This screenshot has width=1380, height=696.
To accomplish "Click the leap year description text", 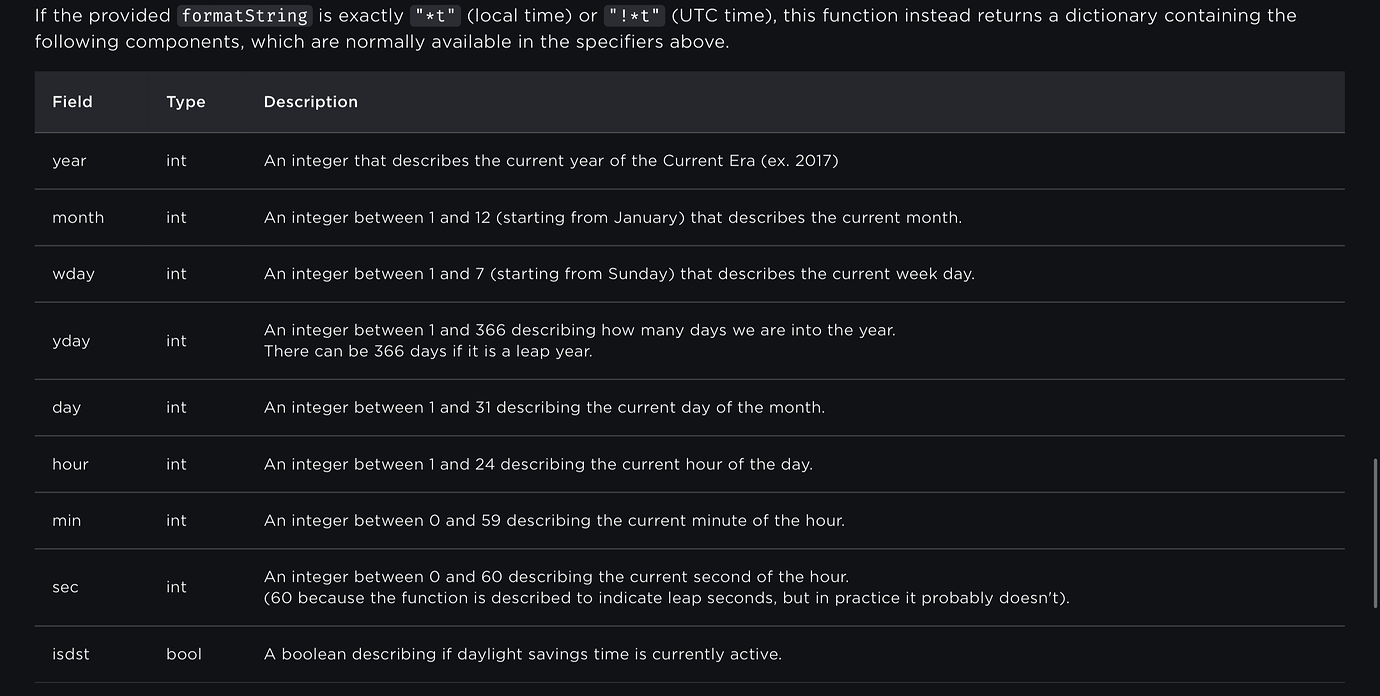I will coord(428,352).
